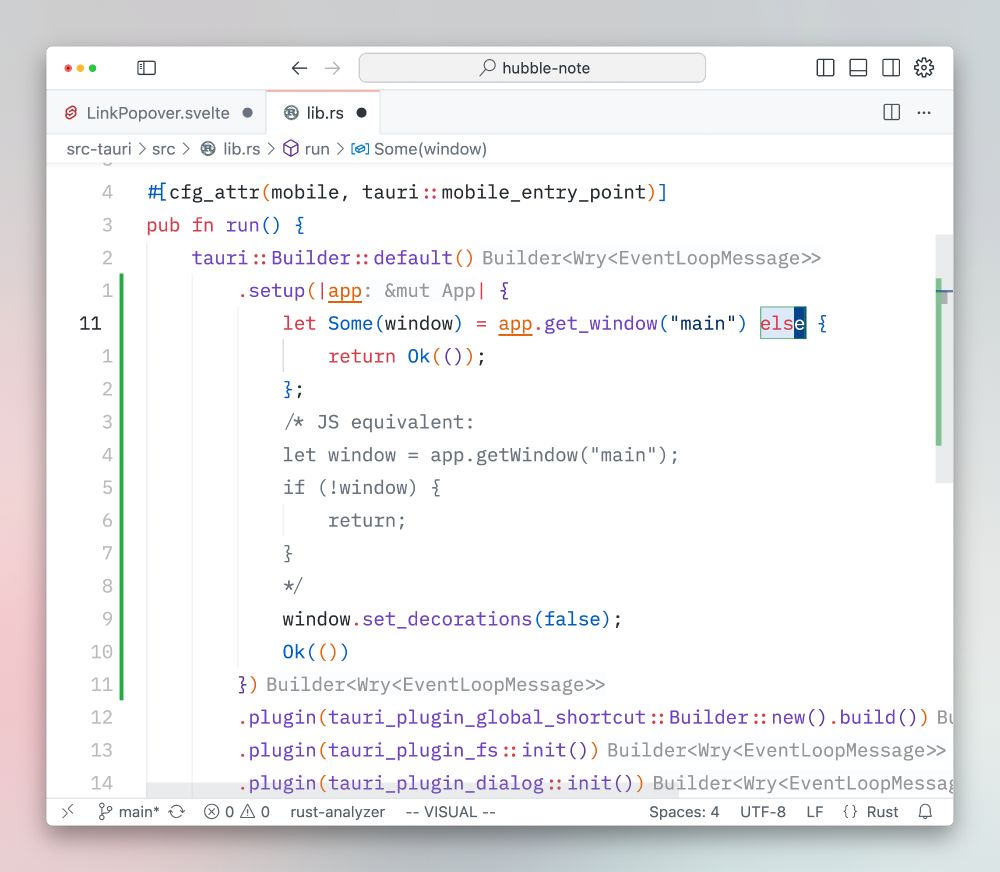This screenshot has height=872, width=1000.
Task: Change LF end of line sequence
Action: (x=814, y=811)
